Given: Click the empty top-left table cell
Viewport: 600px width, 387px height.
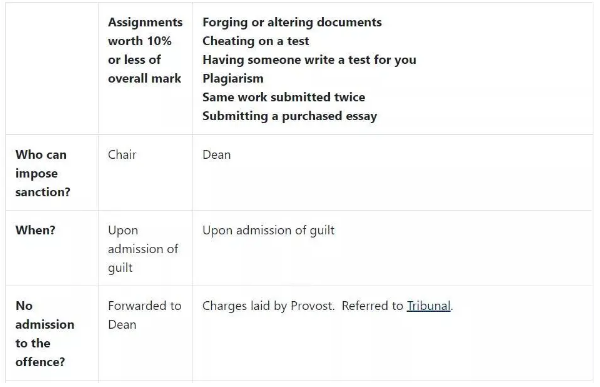Looking at the screenshot, I should [x=52, y=69].
